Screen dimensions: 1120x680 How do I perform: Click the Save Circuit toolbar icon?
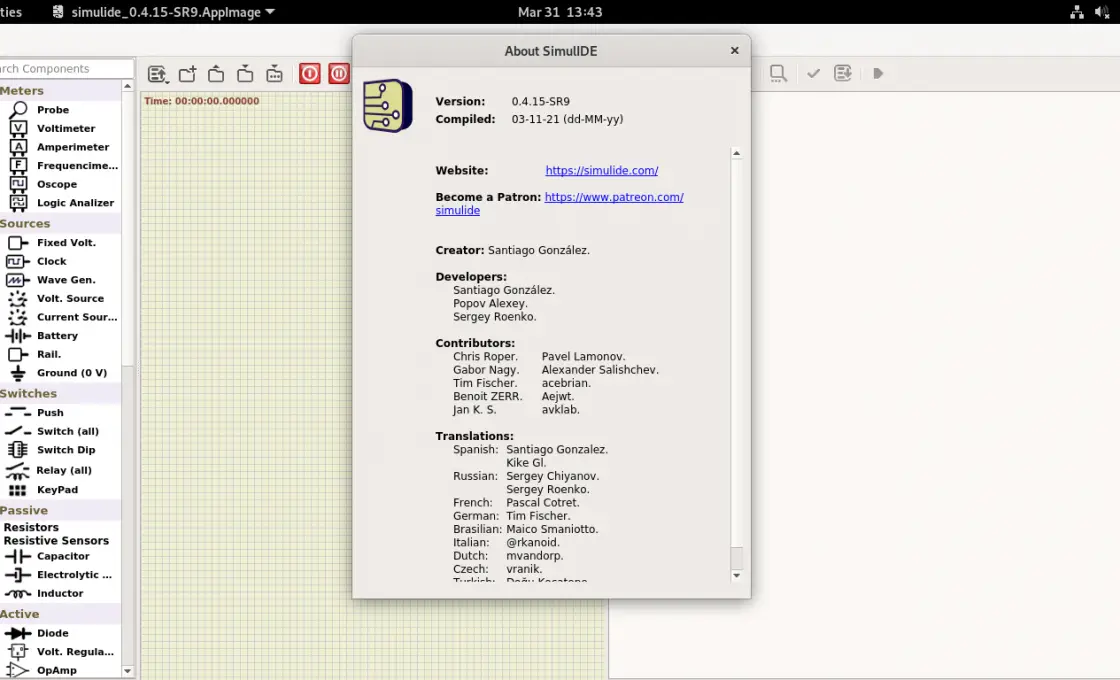(245, 74)
